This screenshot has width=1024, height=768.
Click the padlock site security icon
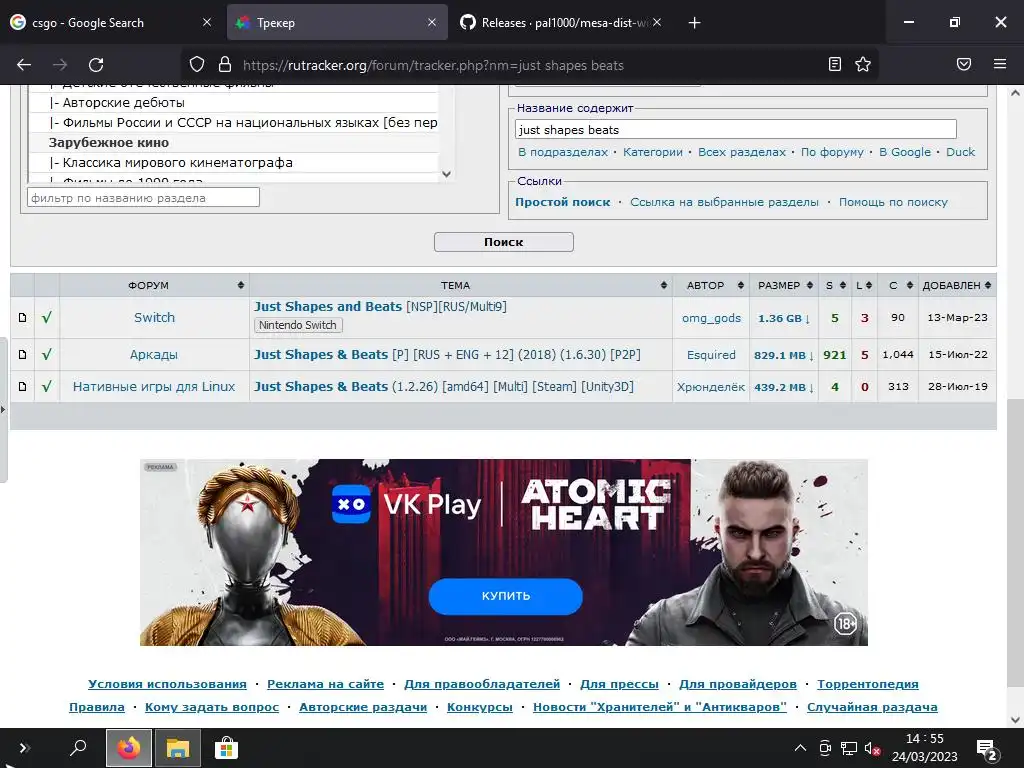[x=225, y=65]
